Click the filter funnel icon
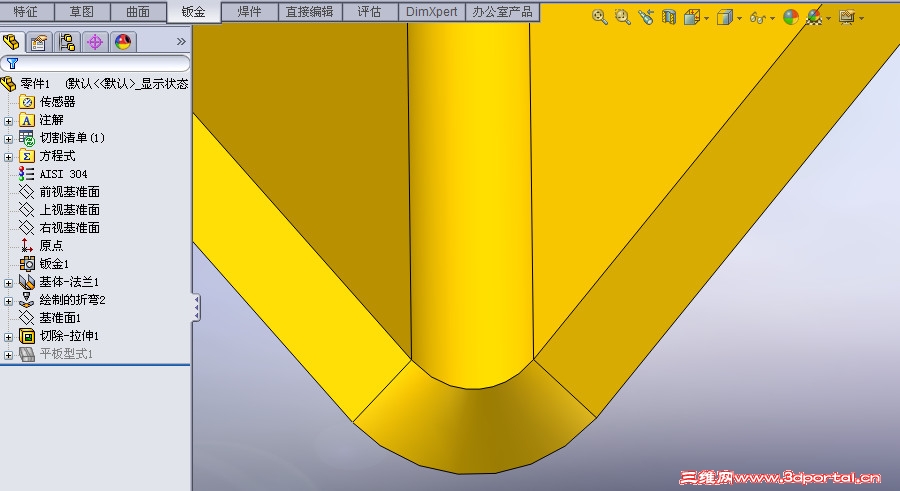The height and width of the screenshot is (491, 900). click(x=12, y=63)
